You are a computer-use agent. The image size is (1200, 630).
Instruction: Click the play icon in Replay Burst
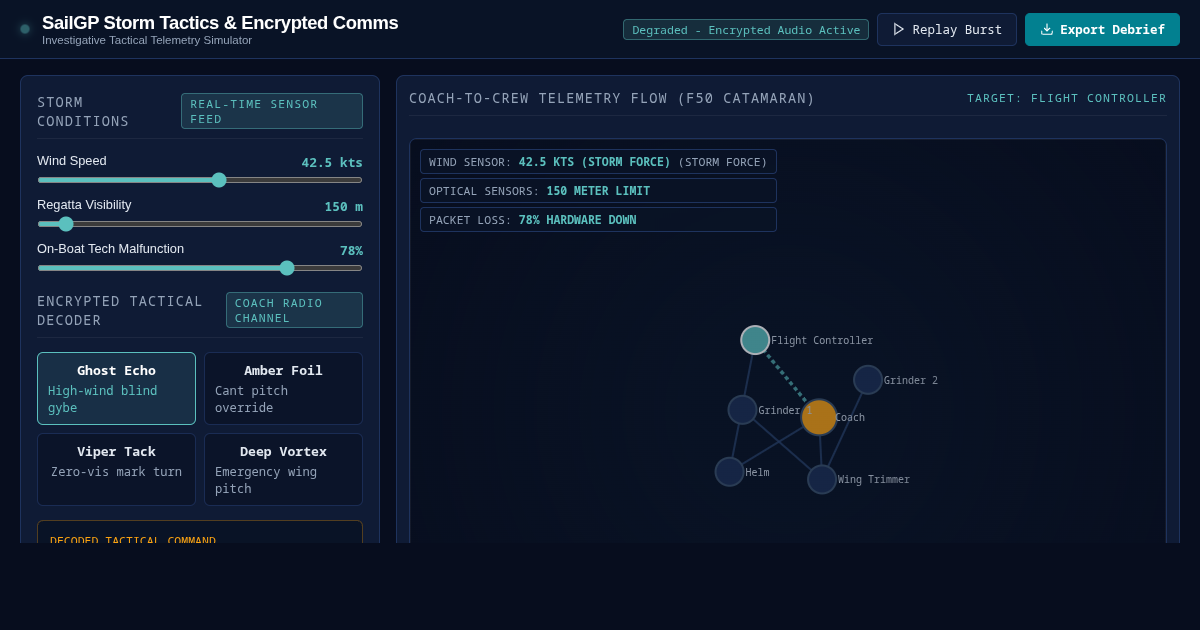tap(899, 29)
